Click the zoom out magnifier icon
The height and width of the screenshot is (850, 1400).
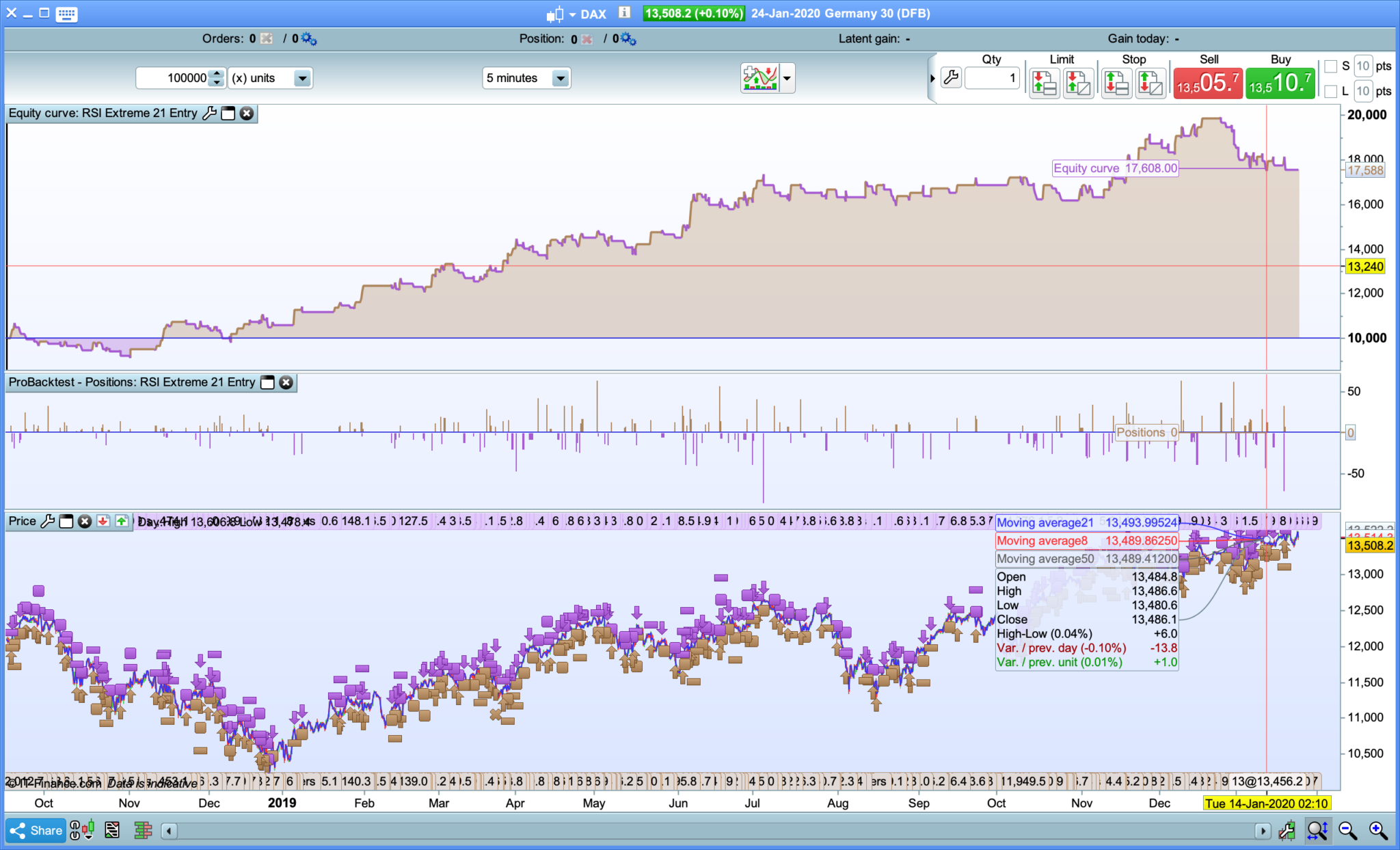[1347, 830]
